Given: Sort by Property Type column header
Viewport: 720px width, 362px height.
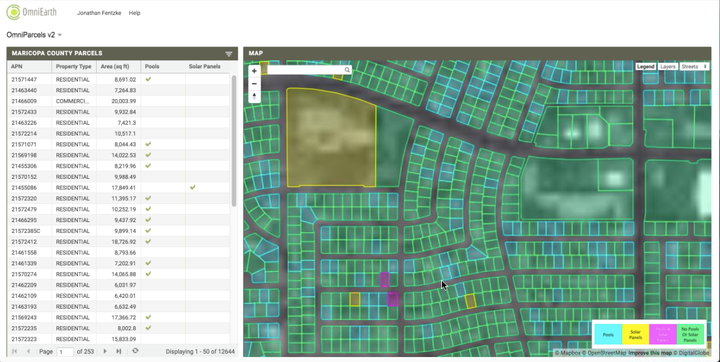Looking at the screenshot, I should [74, 67].
